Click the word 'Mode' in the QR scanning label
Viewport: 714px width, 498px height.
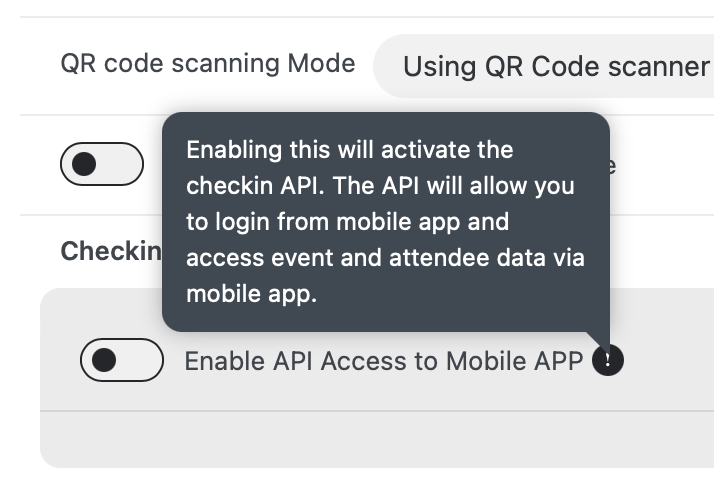pyautogui.click(x=321, y=64)
